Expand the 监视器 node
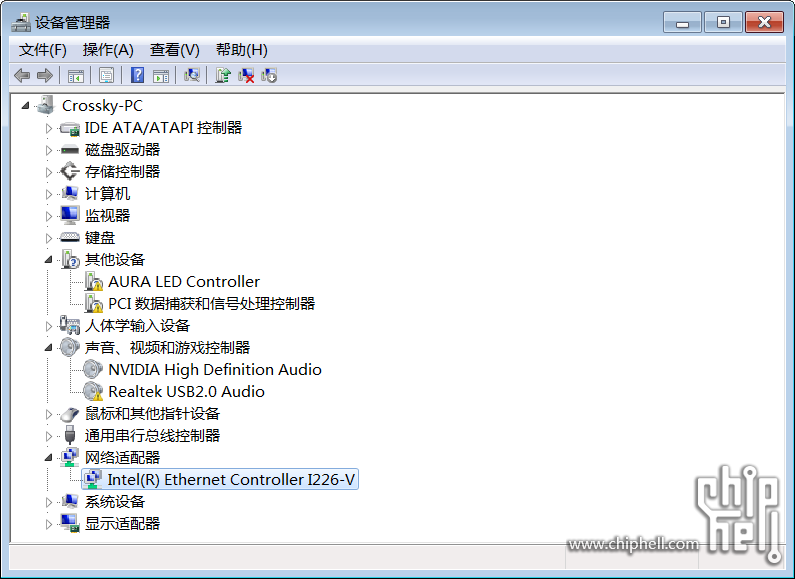 click(x=49, y=216)
